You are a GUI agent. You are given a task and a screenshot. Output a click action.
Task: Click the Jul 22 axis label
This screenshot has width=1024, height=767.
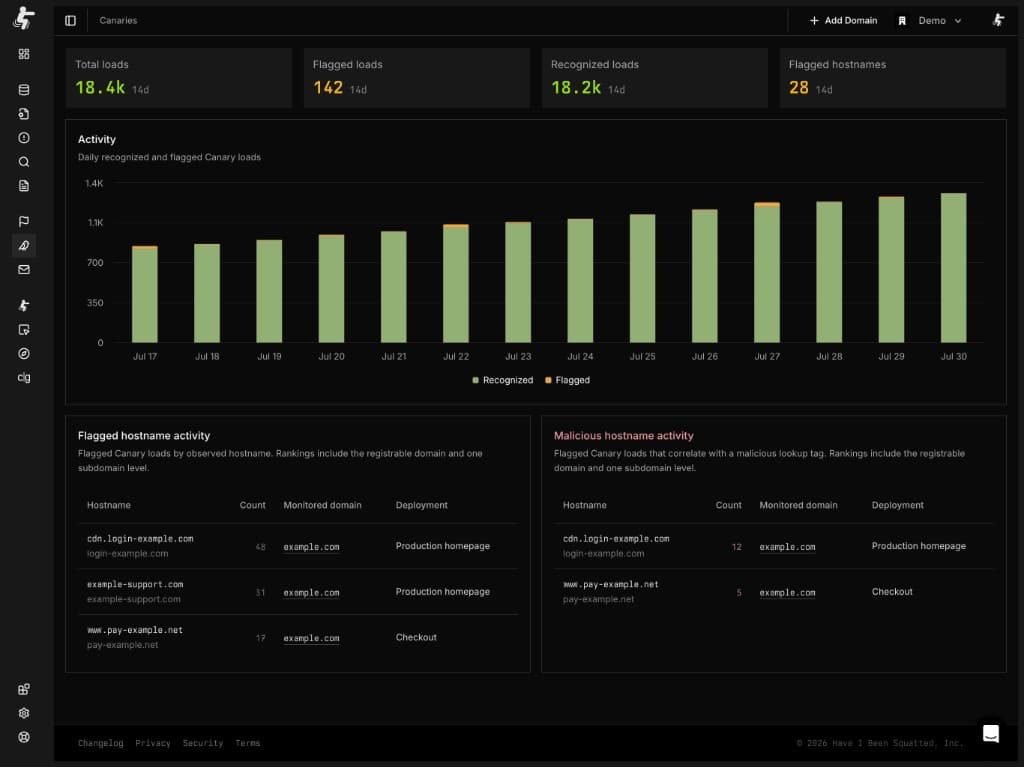(456, 357)
